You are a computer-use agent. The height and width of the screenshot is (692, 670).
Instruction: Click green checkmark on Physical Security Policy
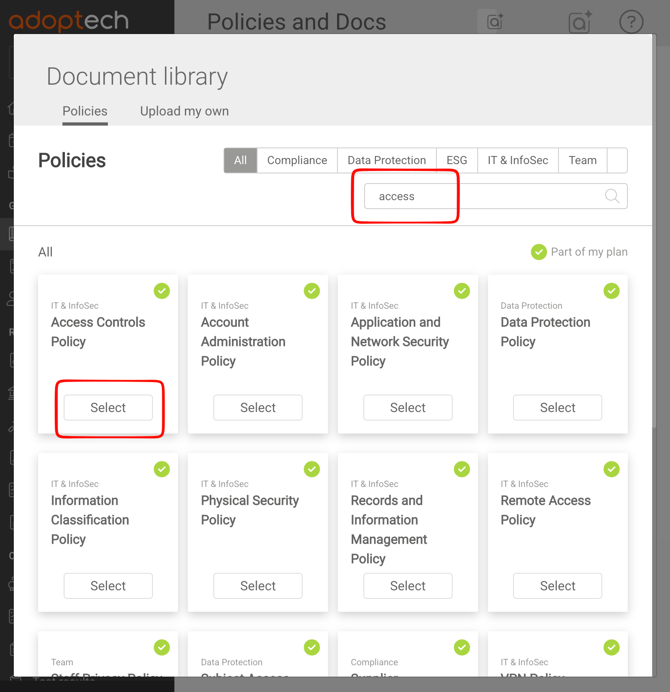pyautogui.click(x=312, y=469)
